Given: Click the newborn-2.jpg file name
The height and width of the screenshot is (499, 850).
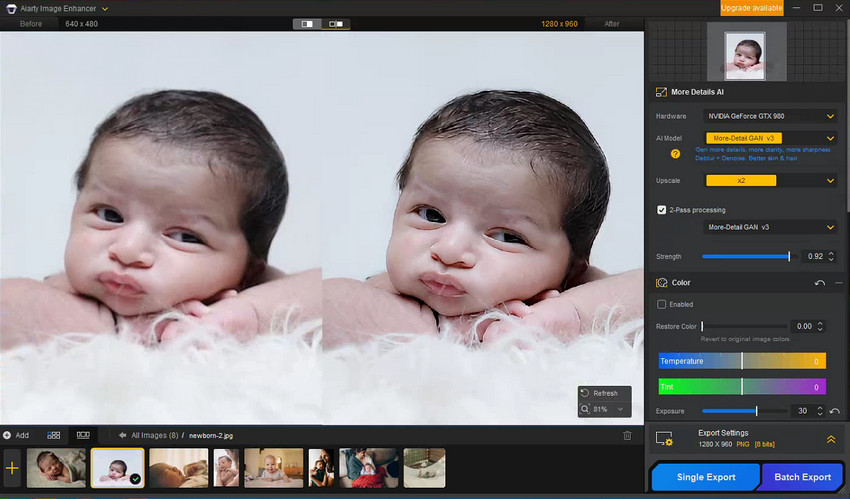Looking at the screenshot, I should pos(211,436).
